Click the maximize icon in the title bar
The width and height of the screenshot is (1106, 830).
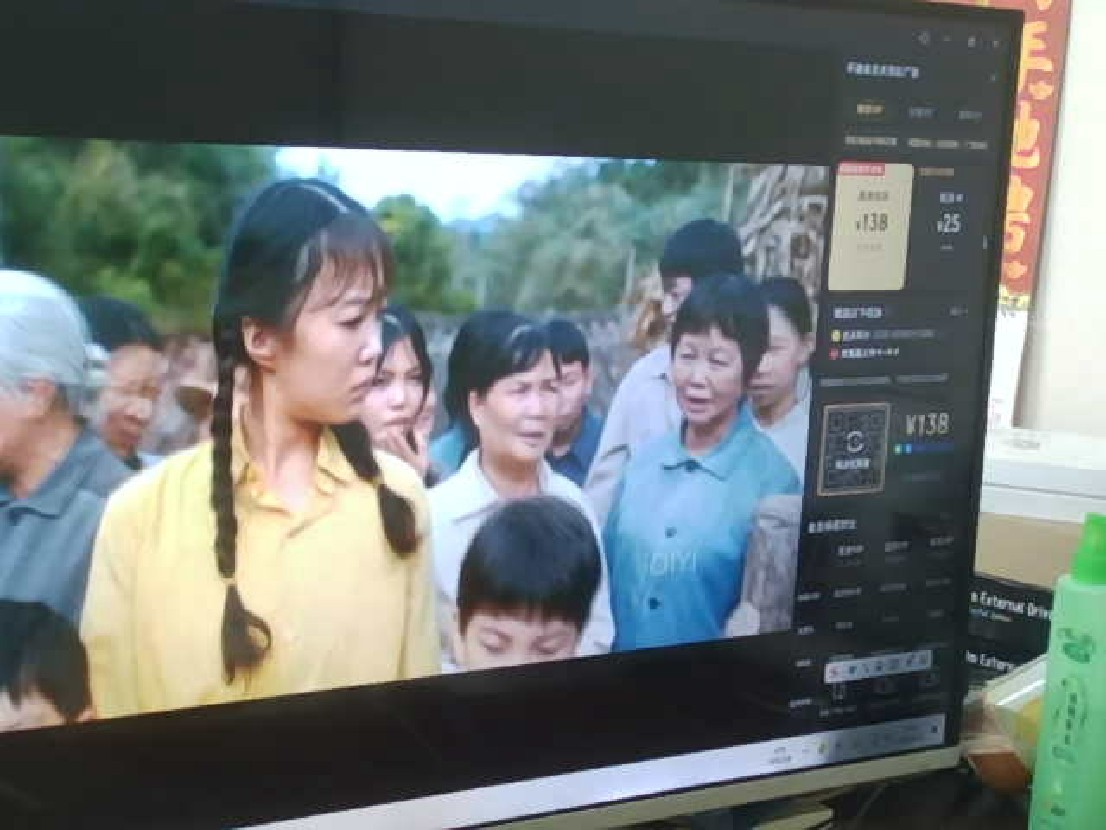click(x=971, y=41)
